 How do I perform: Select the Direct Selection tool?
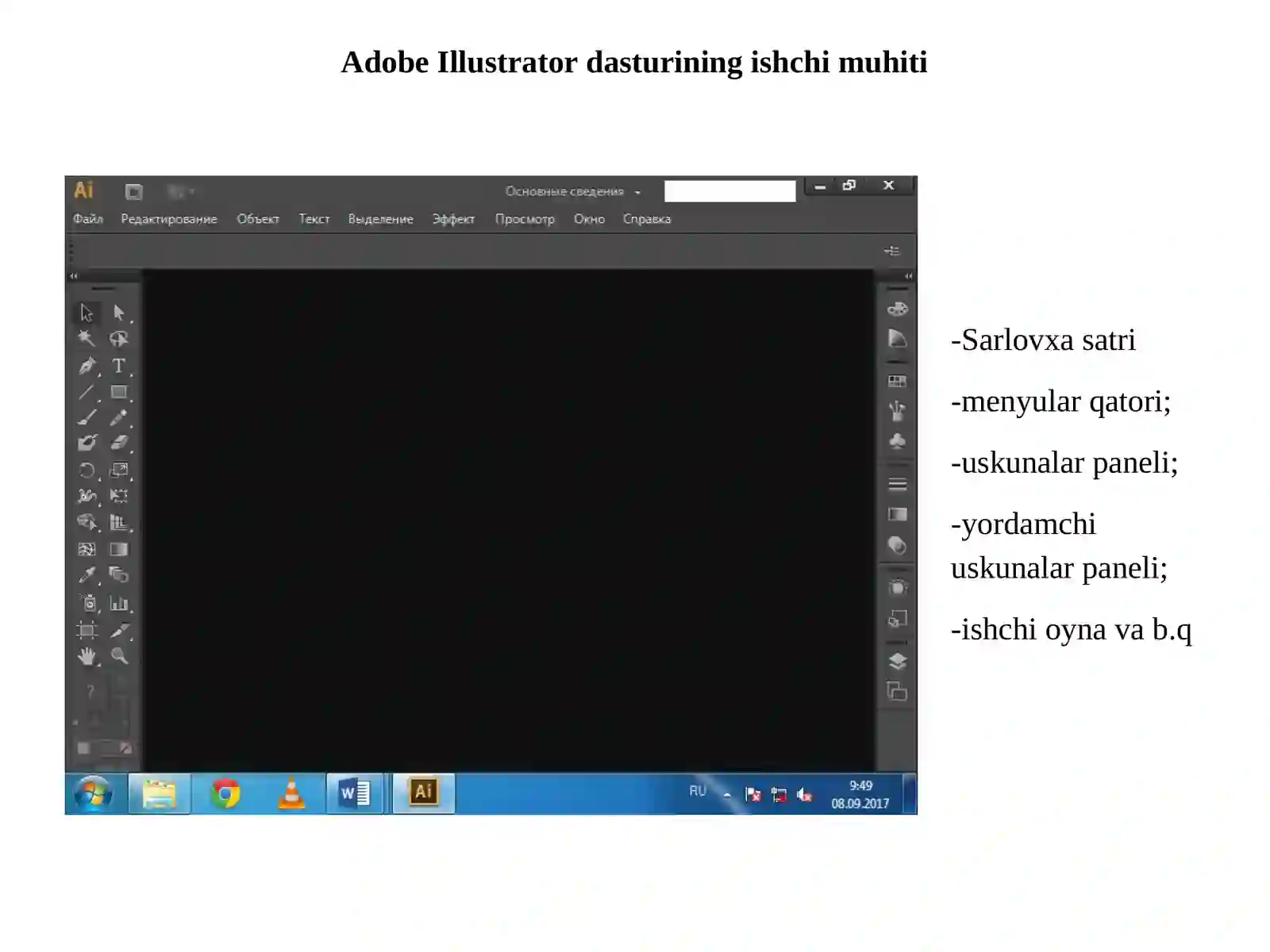[x=119, y=313]
